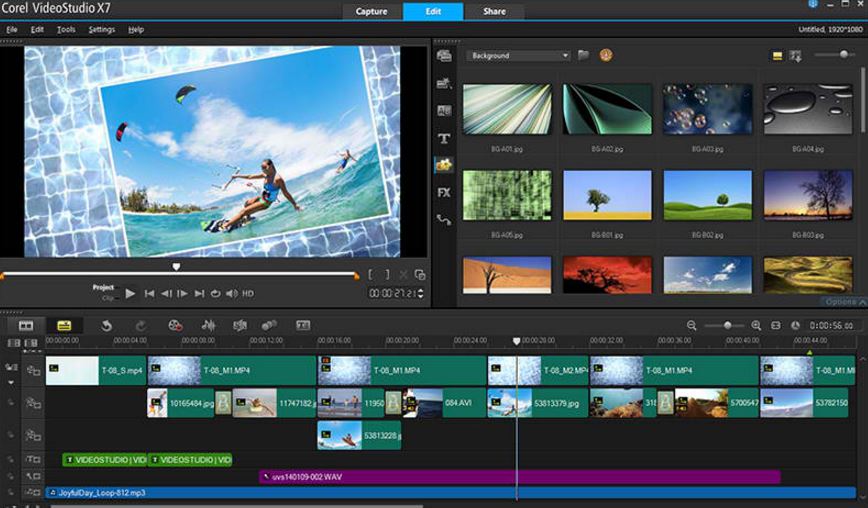Click the Undo arrow in timeline toolbar
The width and height of the screenshot is (868, 508).
point(106,325)
